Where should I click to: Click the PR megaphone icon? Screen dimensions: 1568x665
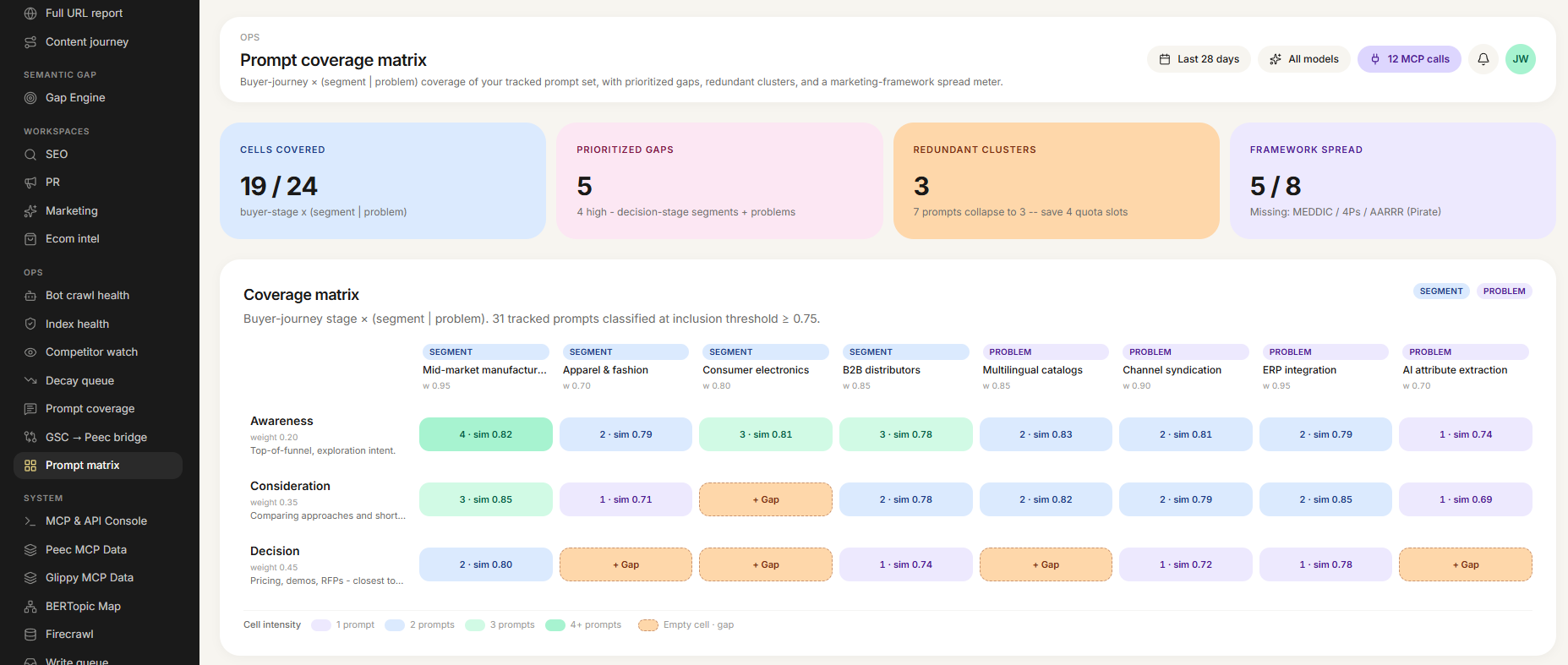30,183
